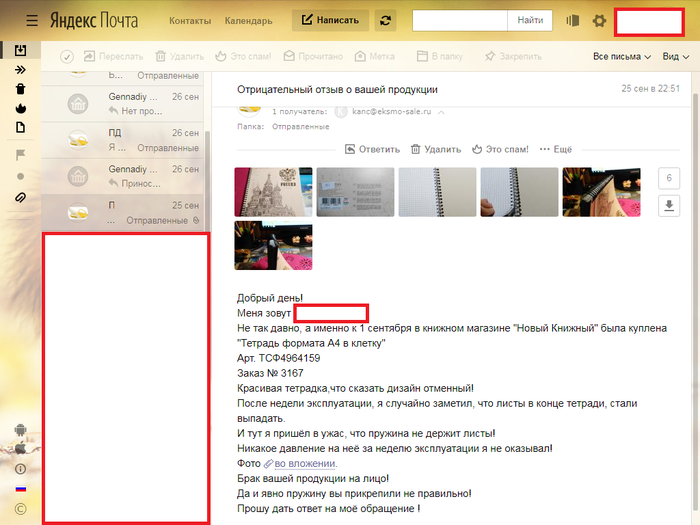Show emails with attachments via the paperclip icon
Screen dimensions: 700x525
point(21,198)
